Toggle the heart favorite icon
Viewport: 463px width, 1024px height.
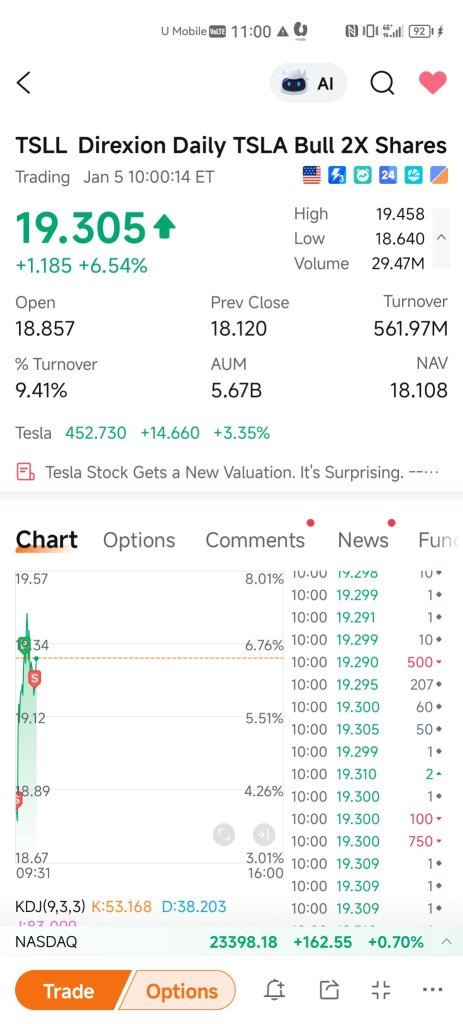pyautogui.click(x=432, y=83)
